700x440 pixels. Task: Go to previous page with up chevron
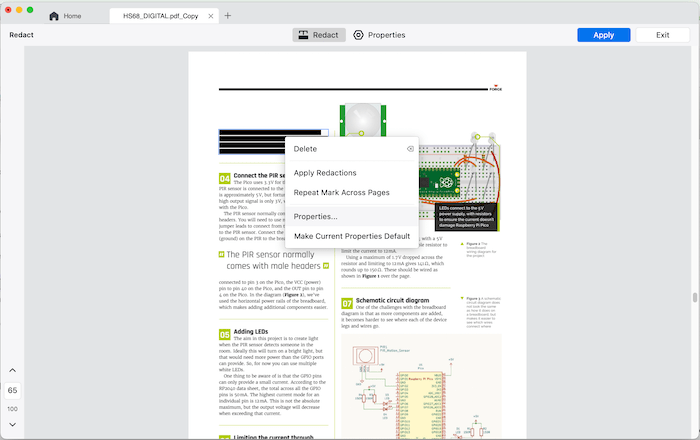point(13,372)
